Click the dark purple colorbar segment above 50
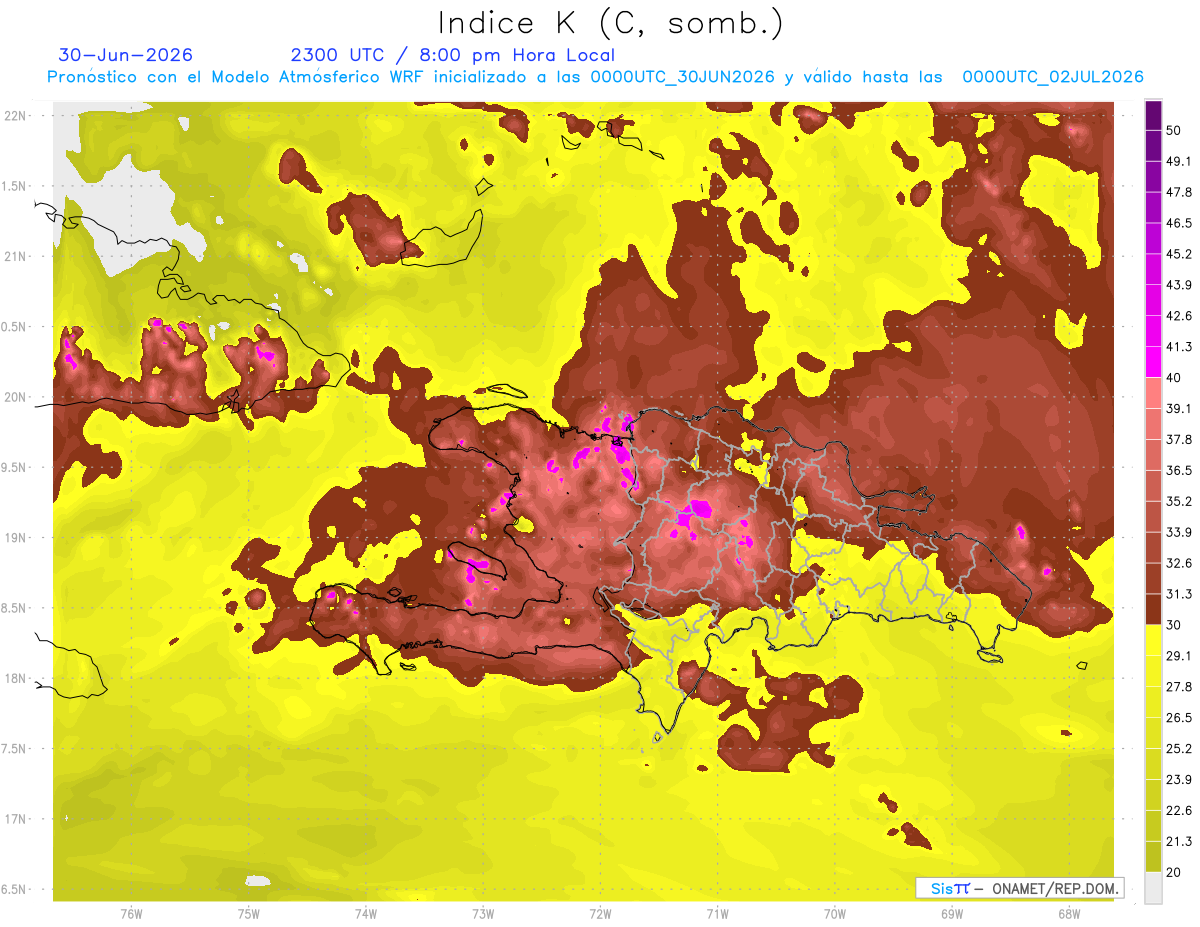Viewport: 1200px width, 927px height. [1153, 115]
